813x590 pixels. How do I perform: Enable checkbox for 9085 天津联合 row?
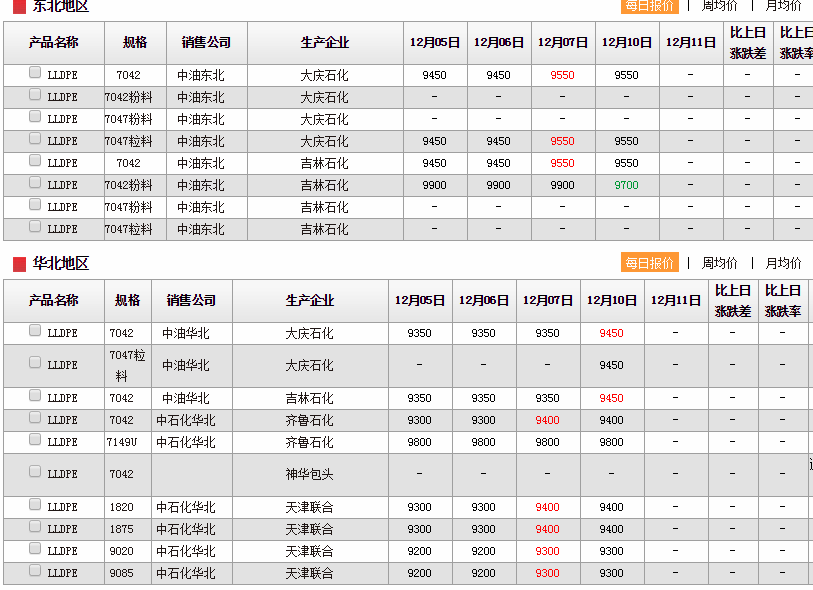tap(36, 571)
